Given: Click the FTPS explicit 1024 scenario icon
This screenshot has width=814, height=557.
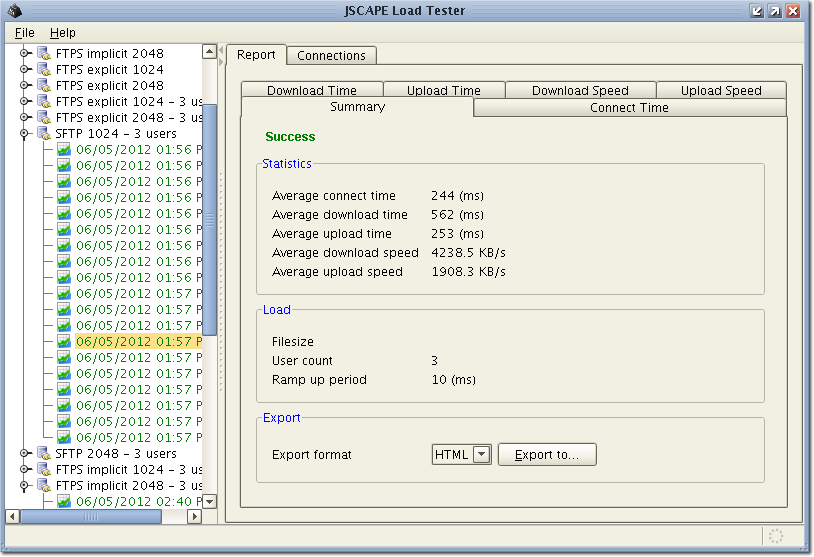Looking at the screenshot, I should (x=44, y=70).
